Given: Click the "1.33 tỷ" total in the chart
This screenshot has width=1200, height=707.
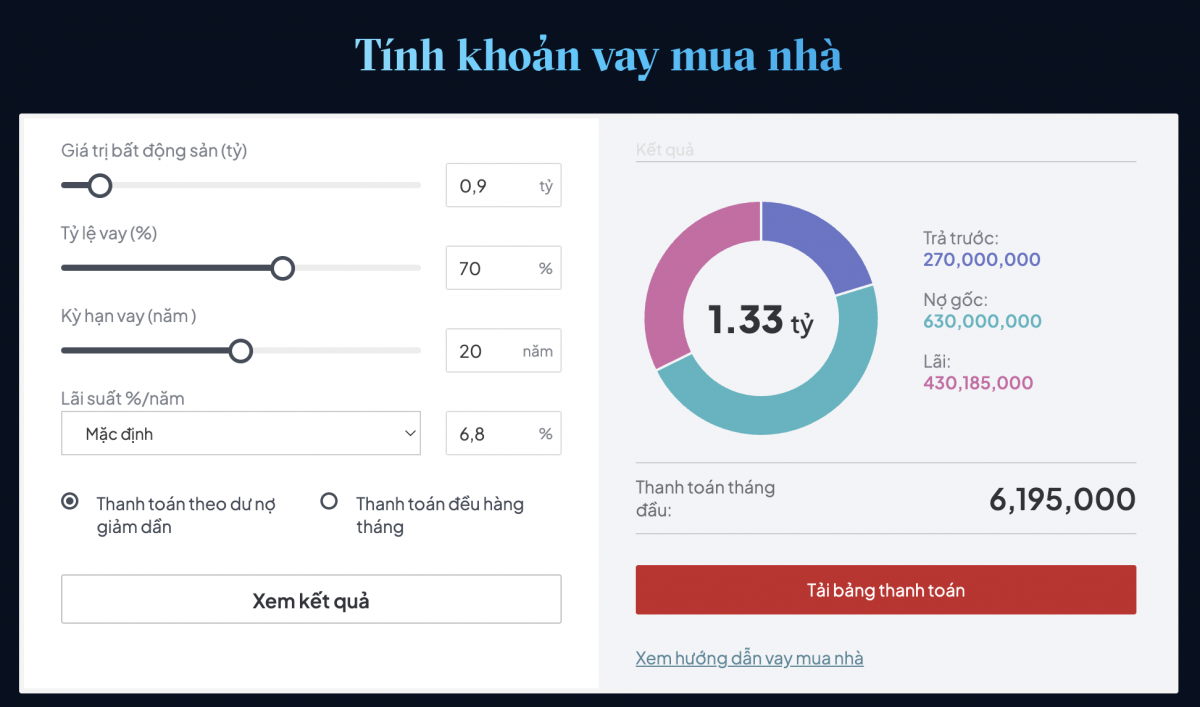Looking at the screenshot, I should point(761,318).
